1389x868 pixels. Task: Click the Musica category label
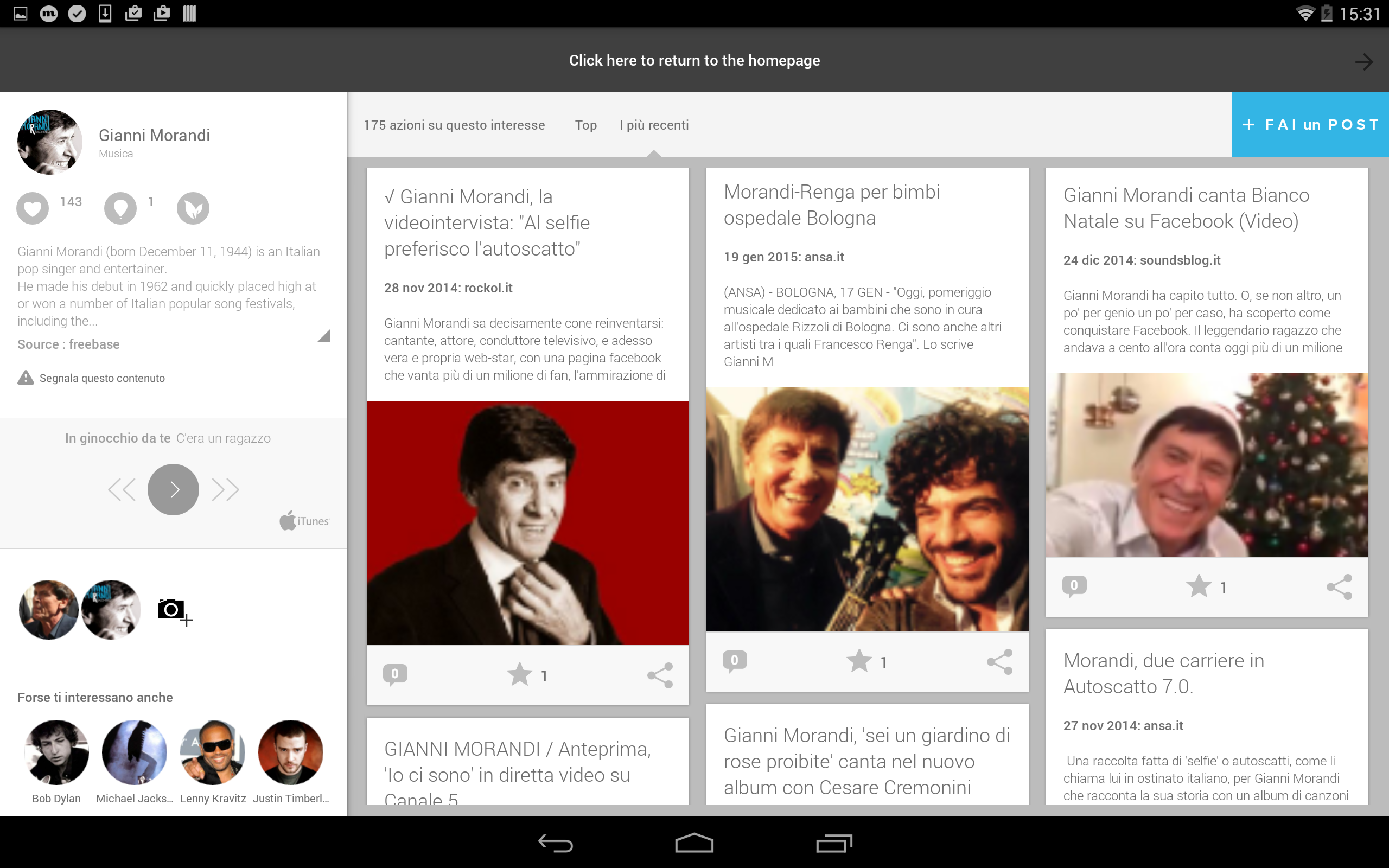tap(116, 154)
